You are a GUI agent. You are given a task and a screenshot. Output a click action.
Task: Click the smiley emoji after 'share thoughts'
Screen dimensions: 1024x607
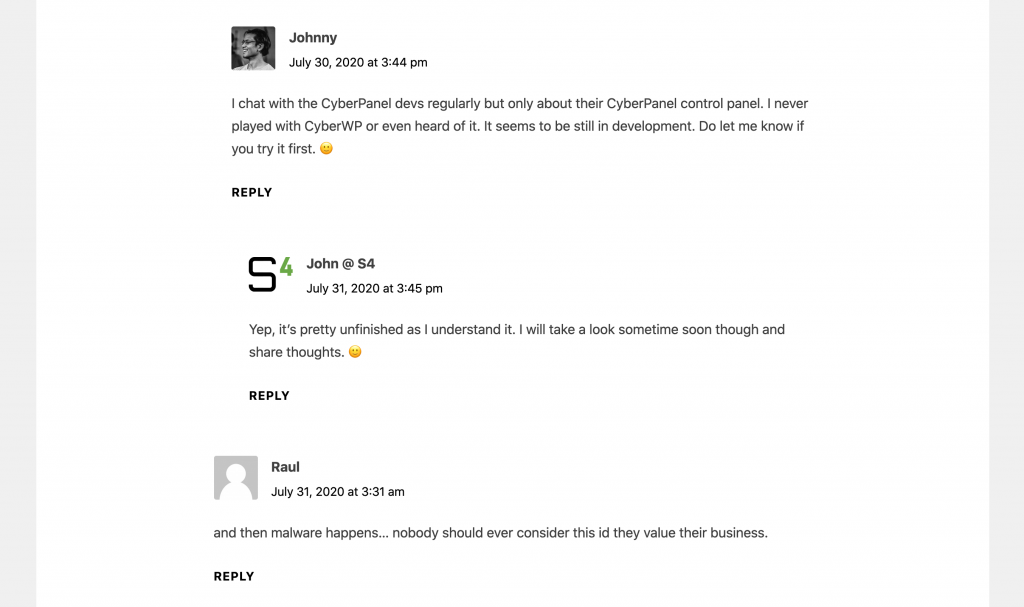(355, 352)
